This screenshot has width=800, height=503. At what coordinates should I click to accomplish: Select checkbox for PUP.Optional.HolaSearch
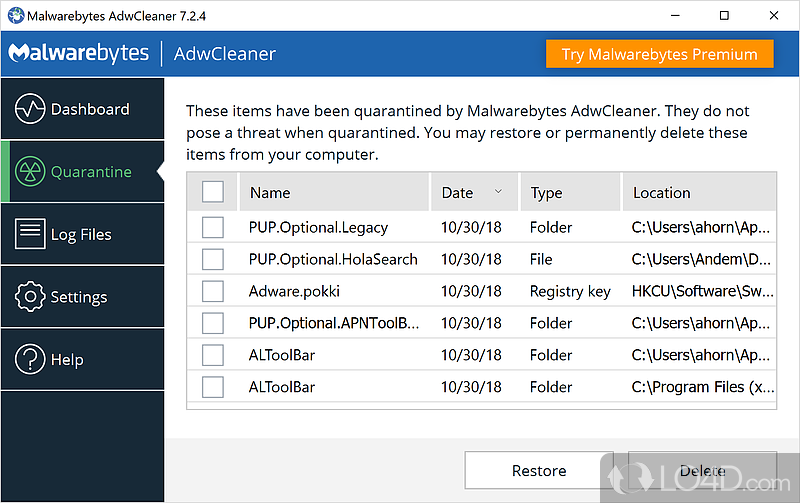tap(212, 259)
